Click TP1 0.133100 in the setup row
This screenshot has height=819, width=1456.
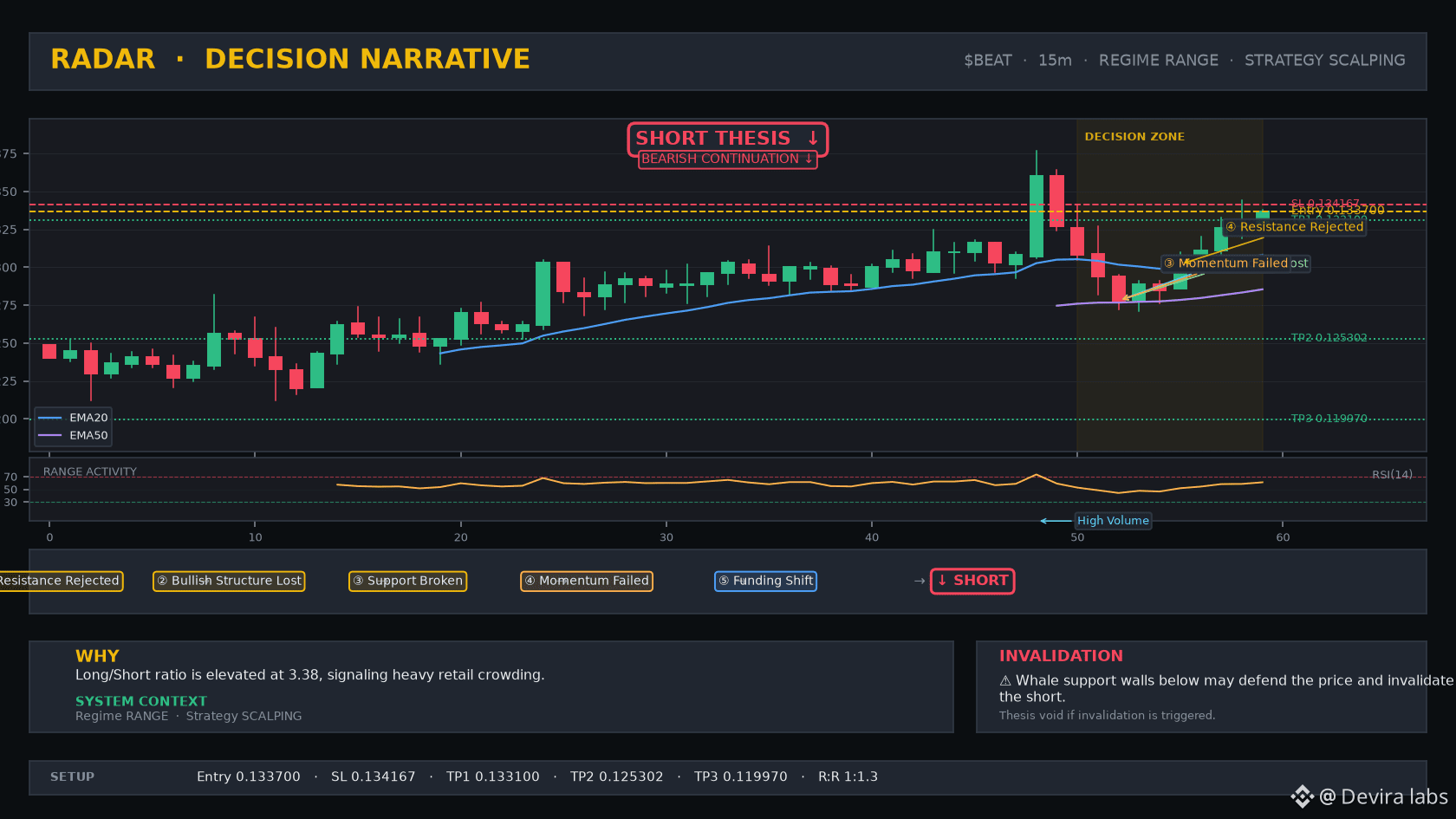[493, 777]
